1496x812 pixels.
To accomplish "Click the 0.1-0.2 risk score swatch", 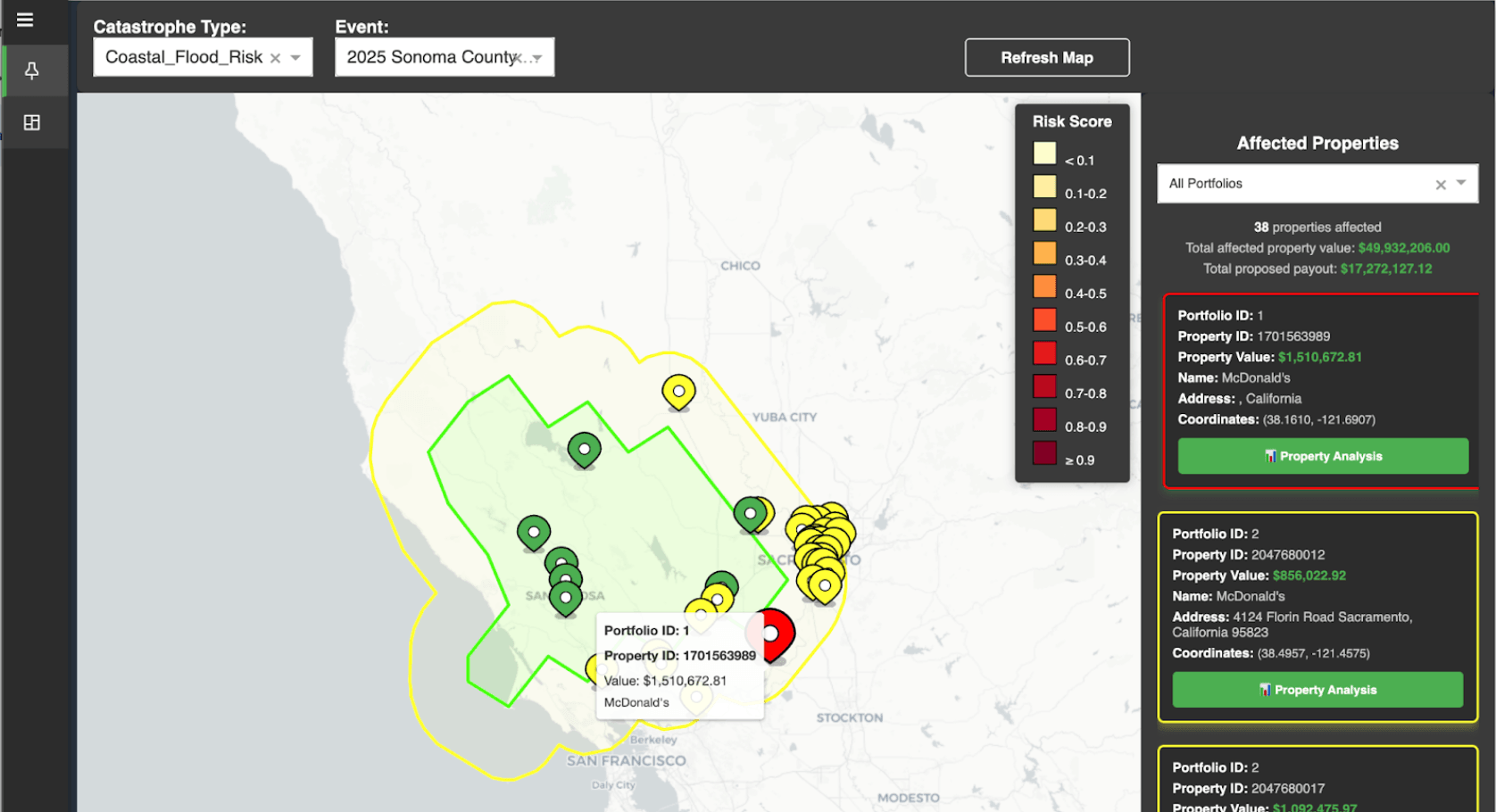I will 1044,186.
